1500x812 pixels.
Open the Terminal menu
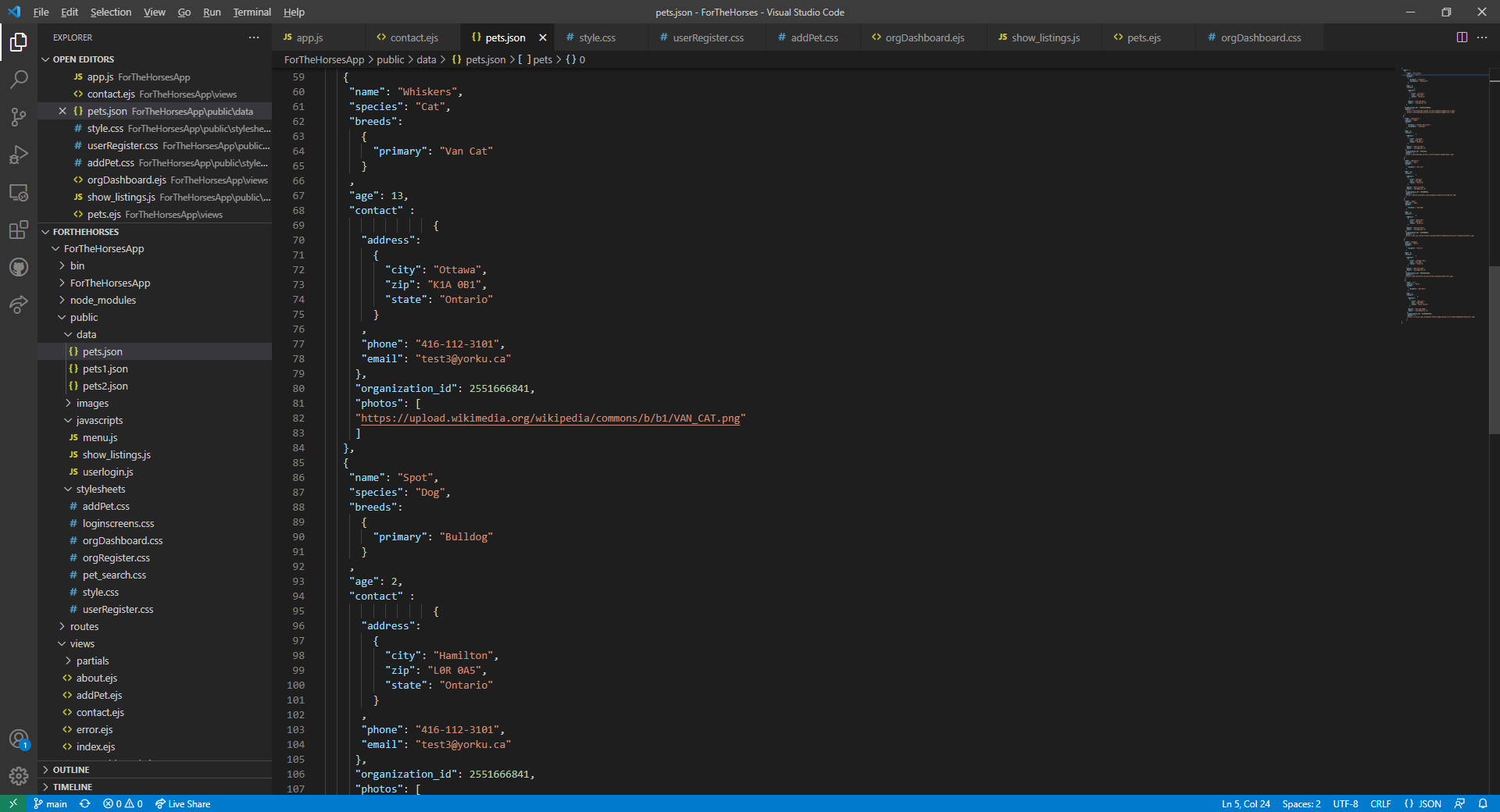coord(252,12)
